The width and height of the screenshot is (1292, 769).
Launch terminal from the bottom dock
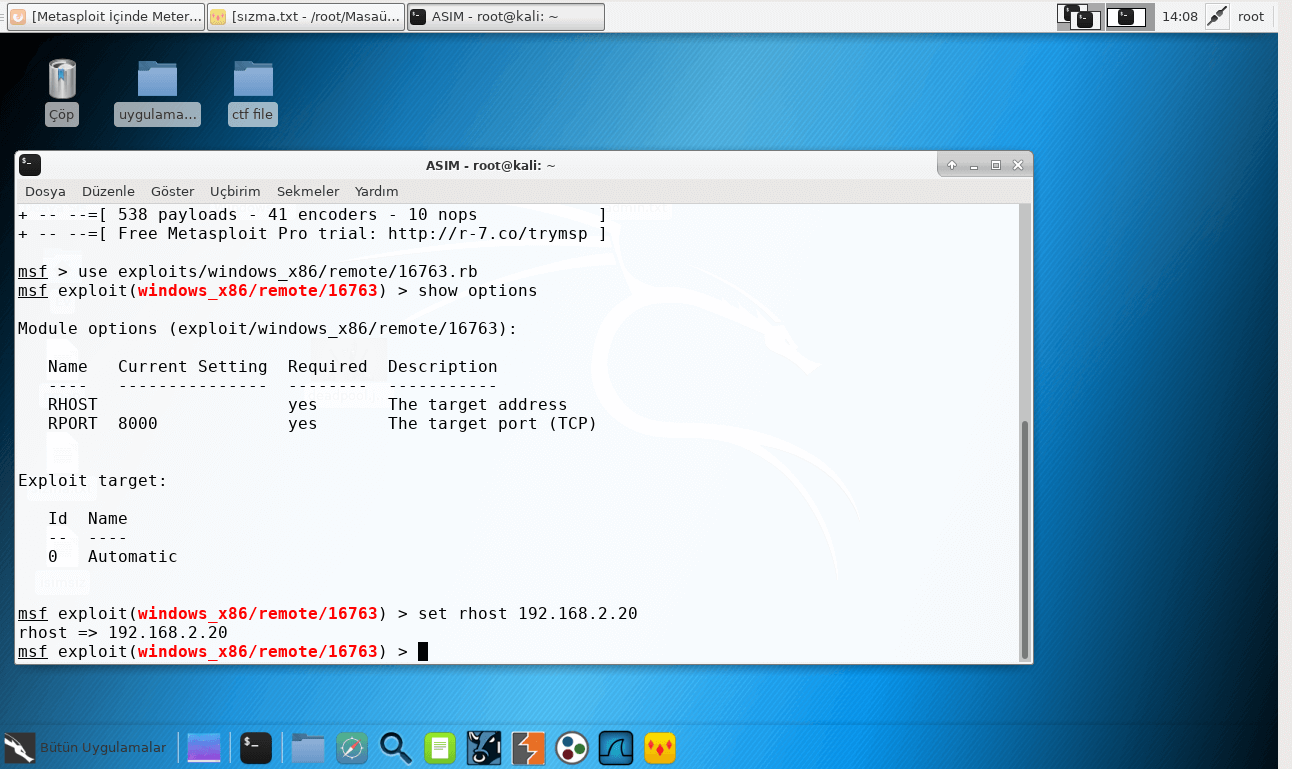[x=256, y=747]
